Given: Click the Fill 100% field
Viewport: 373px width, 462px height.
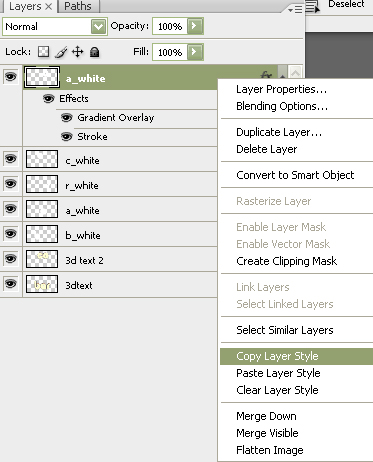Looking at the screenshot, I should pos(170,52).
